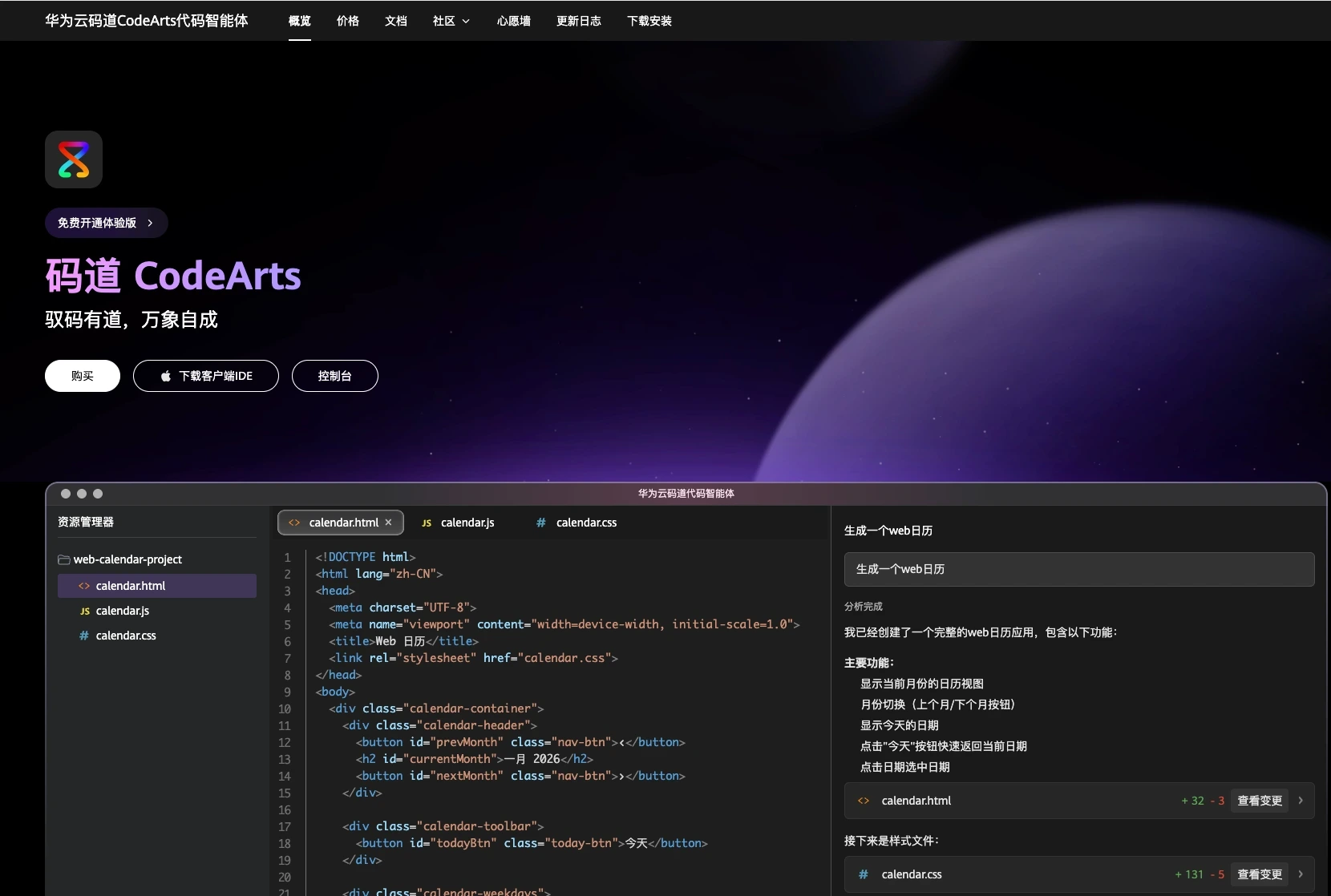The height and width of the screenshot is (896, 1331).
Task: Click the HTML icon in calendar.html change card
Action: point(864,801)
